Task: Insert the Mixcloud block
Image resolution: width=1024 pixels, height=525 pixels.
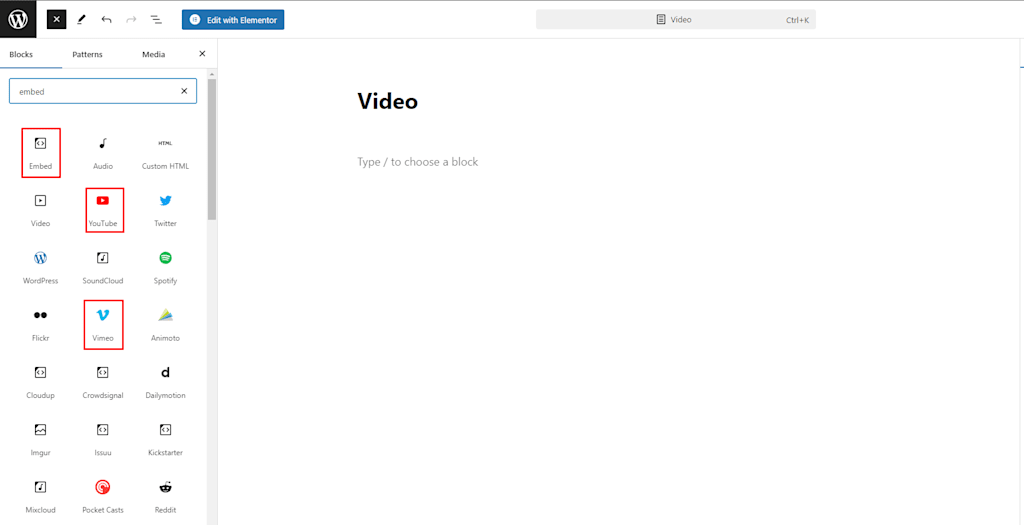Action: click(x=40, y=497)
